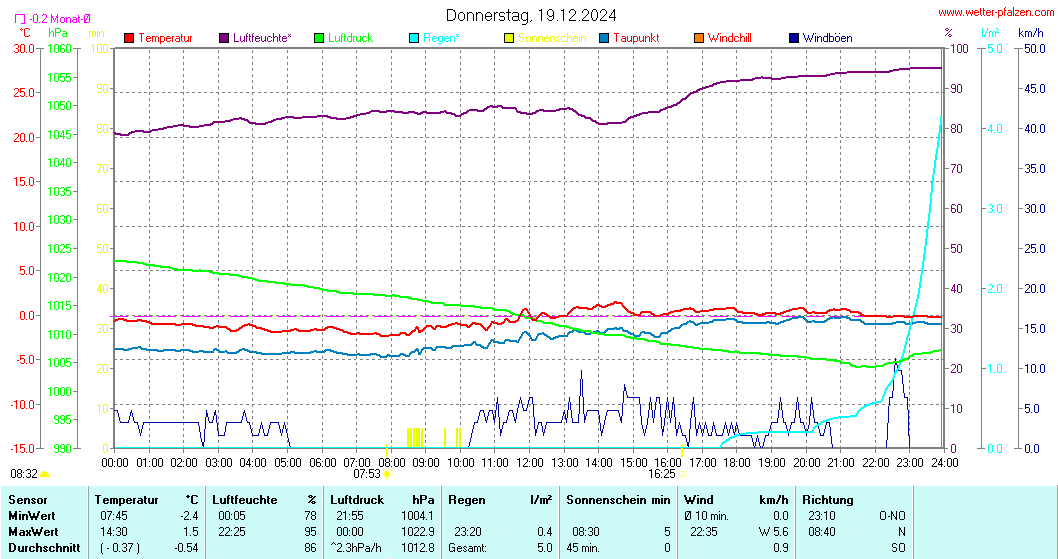Click the cyan Regen legend swatch

tap(414, 38)
